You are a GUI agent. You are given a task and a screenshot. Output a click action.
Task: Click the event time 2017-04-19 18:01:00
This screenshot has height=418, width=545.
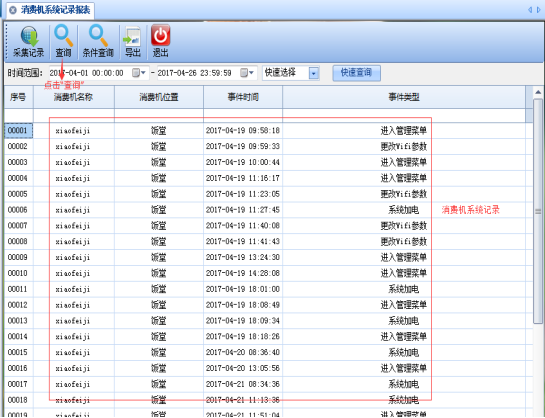(243, 289)
